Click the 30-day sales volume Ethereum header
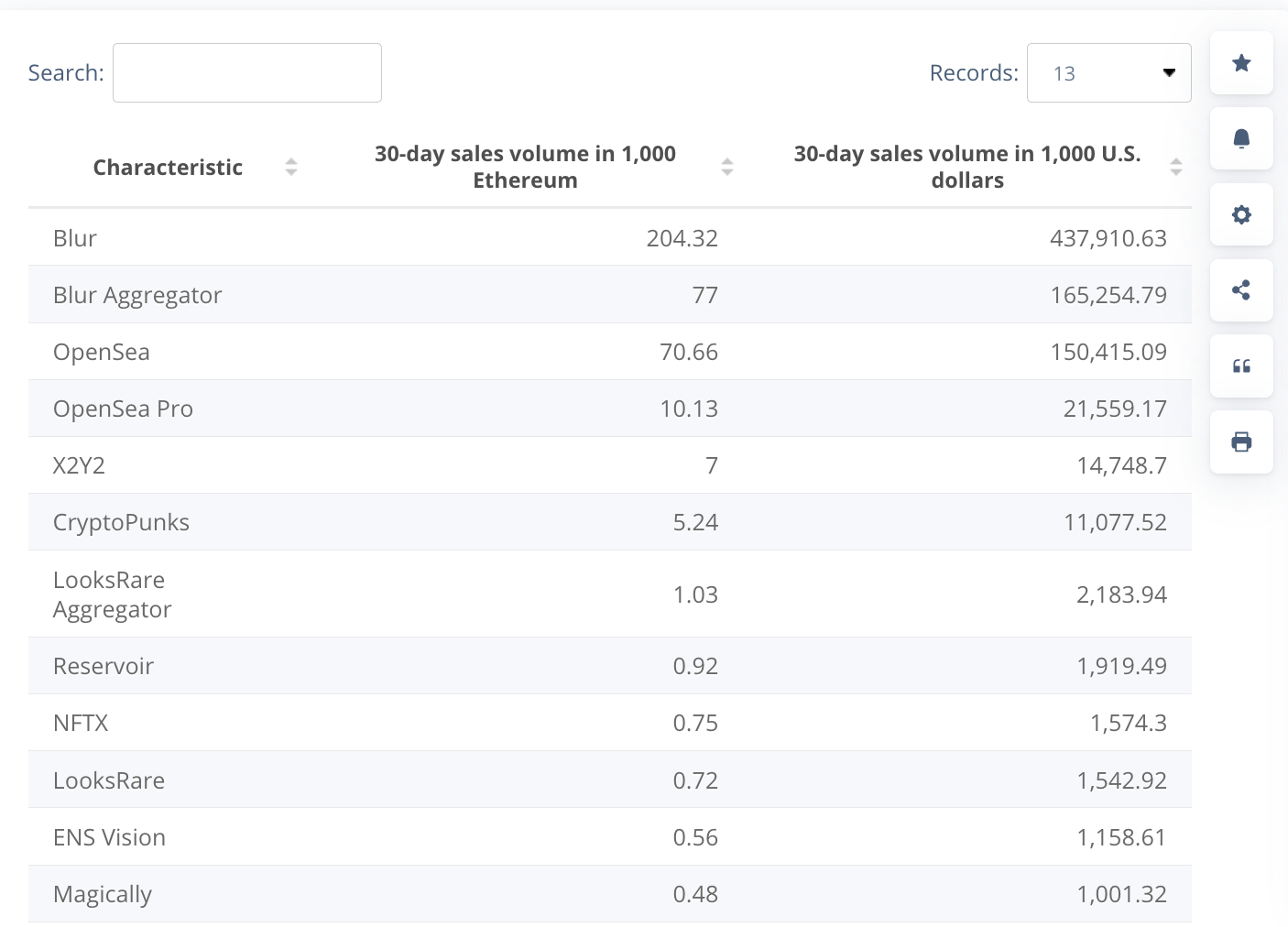 (x=525, y=167)
